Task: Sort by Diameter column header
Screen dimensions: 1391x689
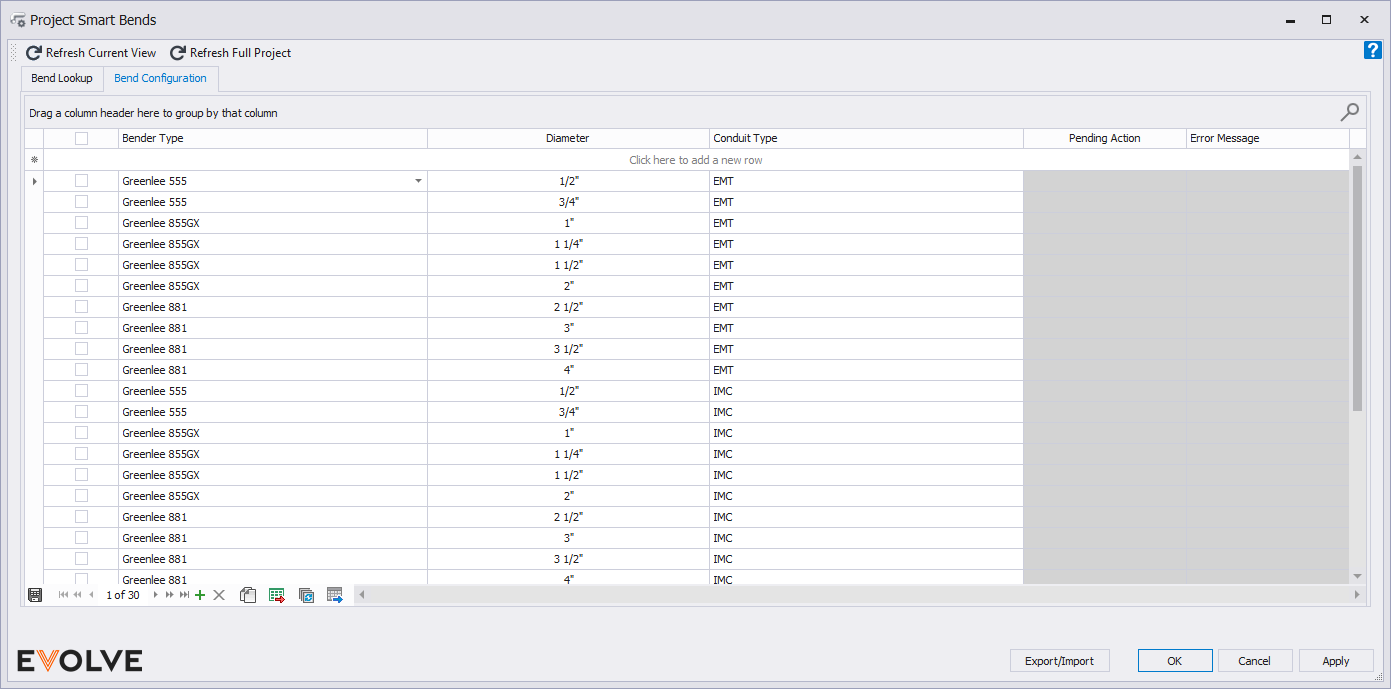Action: tap(568, 139)
